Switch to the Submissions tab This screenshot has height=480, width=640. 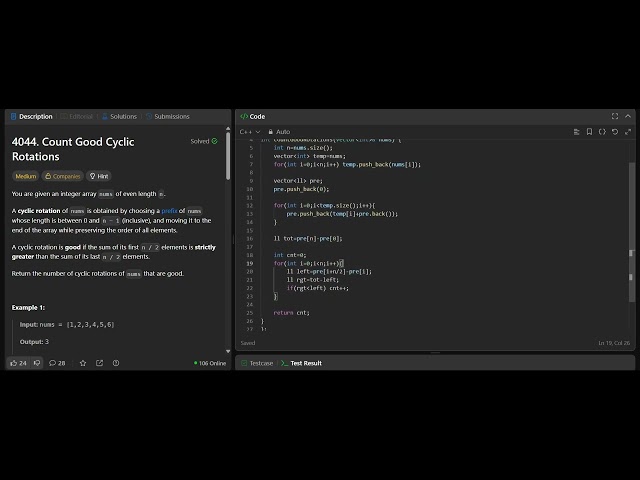coord(167,117)
